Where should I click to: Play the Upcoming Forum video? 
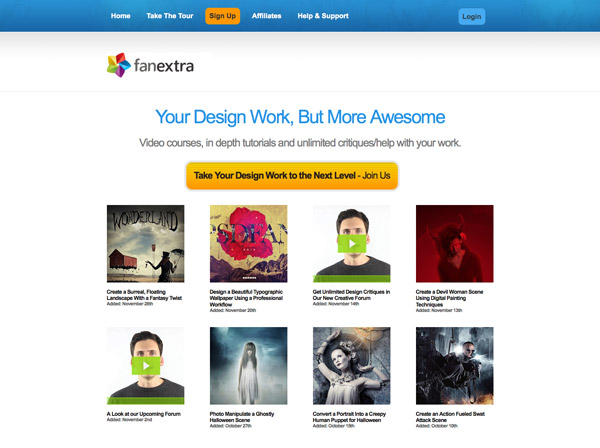pos(146,366)
